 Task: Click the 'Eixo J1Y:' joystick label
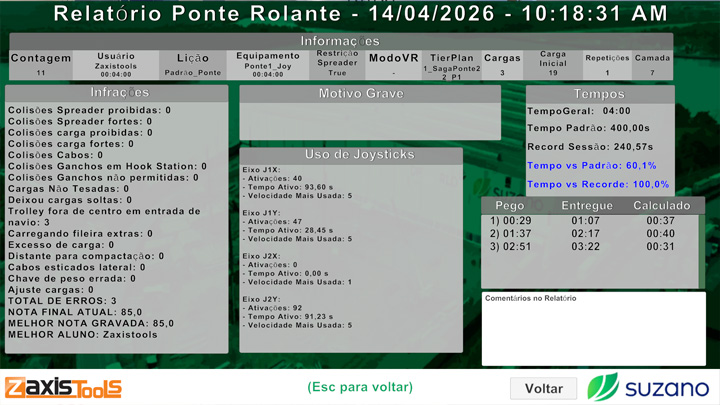261,213
